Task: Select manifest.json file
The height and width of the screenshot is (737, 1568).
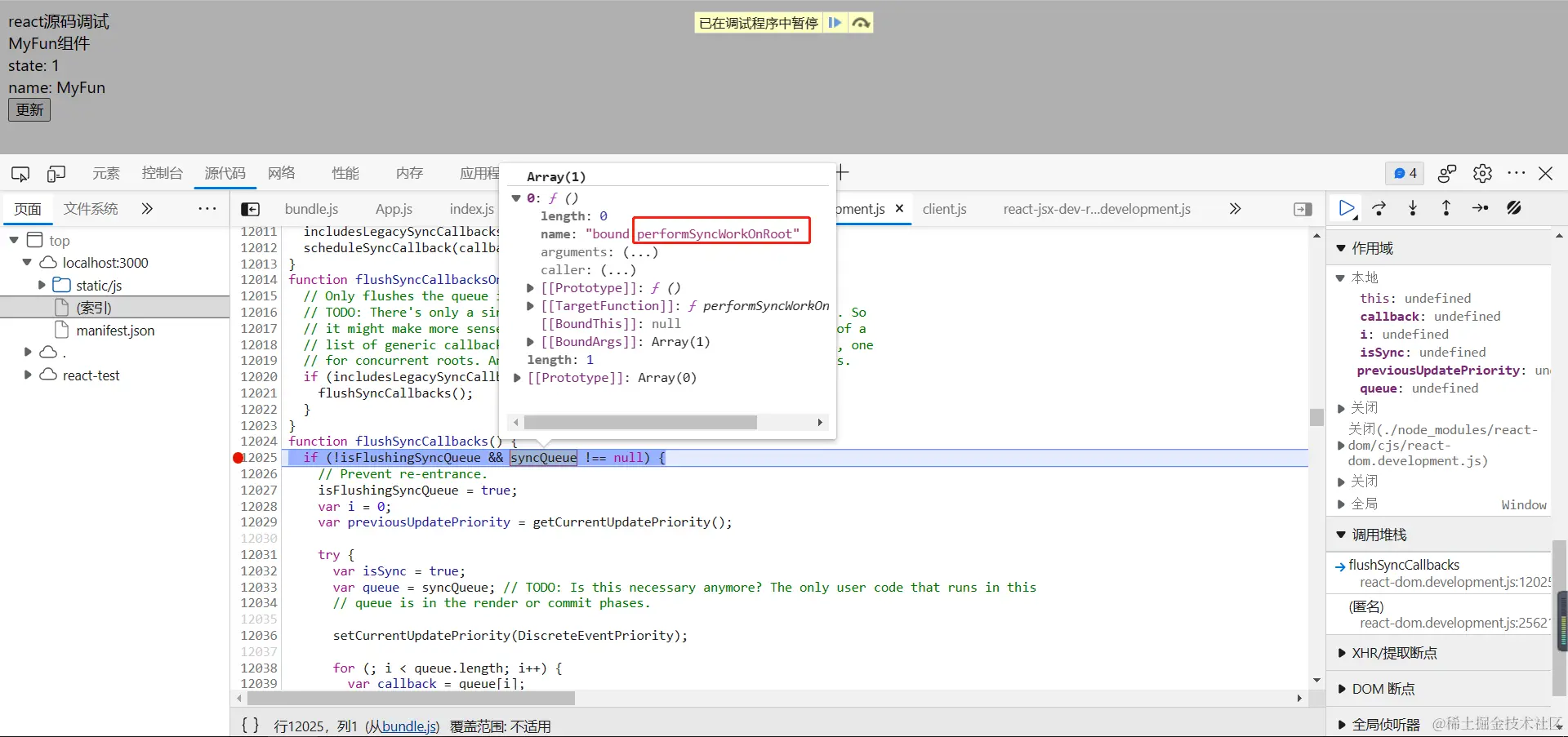Action: click(115, 331)
